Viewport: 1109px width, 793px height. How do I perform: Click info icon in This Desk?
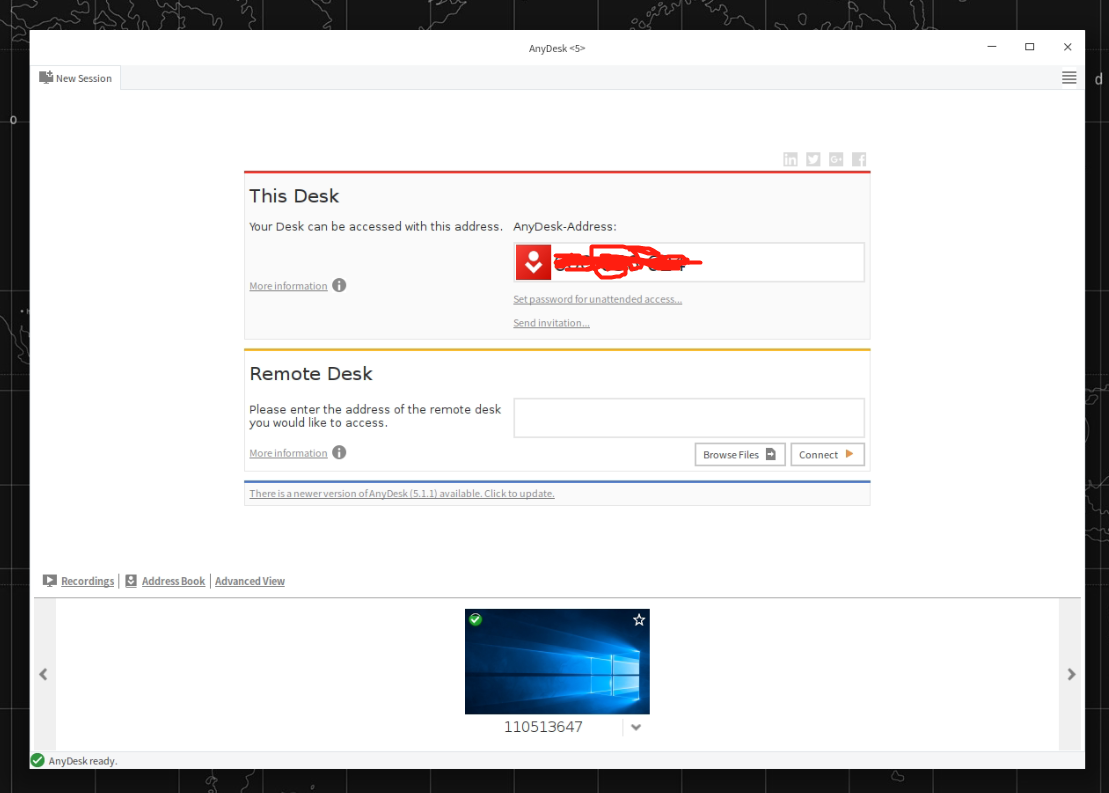pos(339,285)
